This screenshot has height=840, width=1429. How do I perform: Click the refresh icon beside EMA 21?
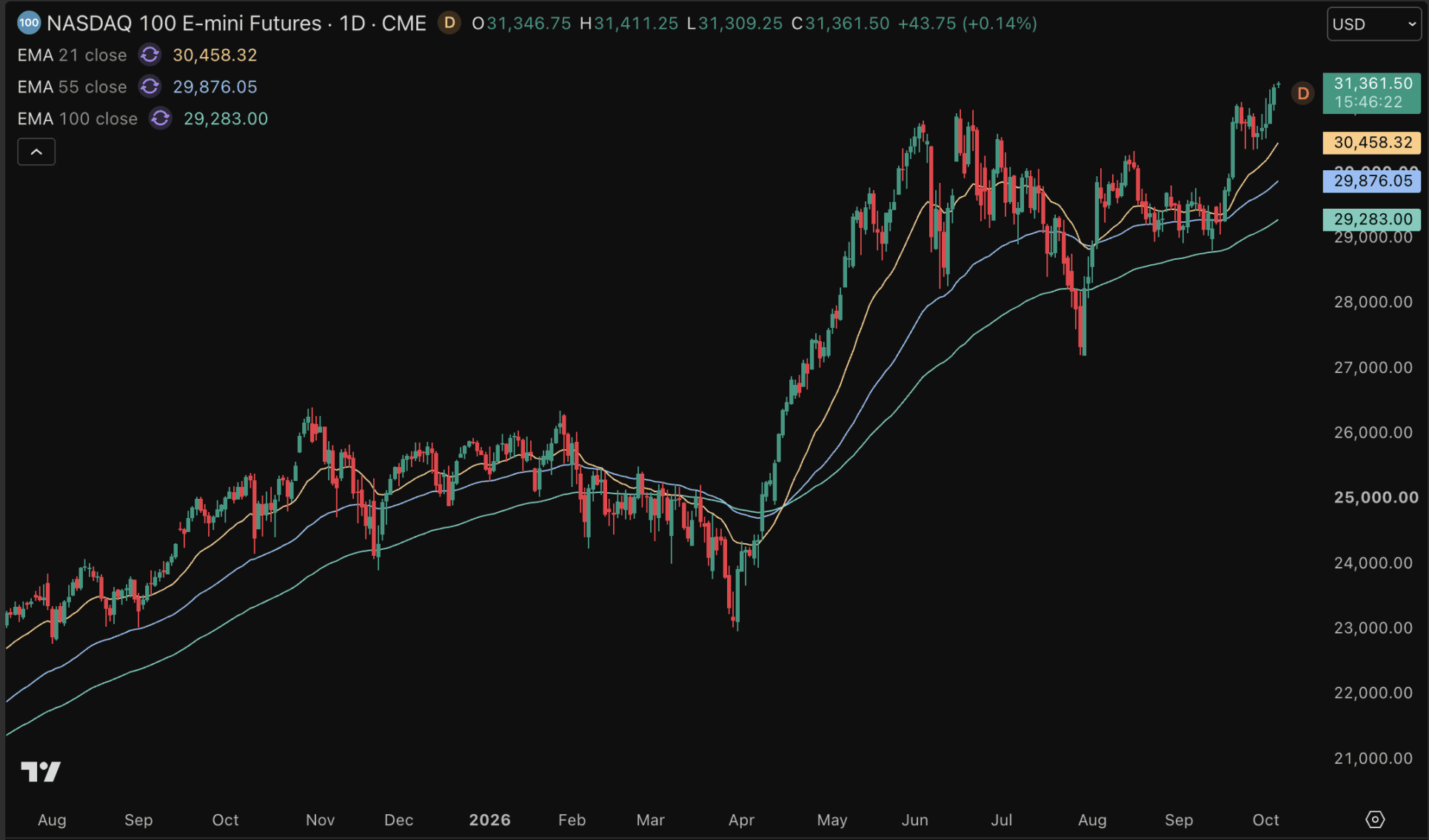click(150, 55)
